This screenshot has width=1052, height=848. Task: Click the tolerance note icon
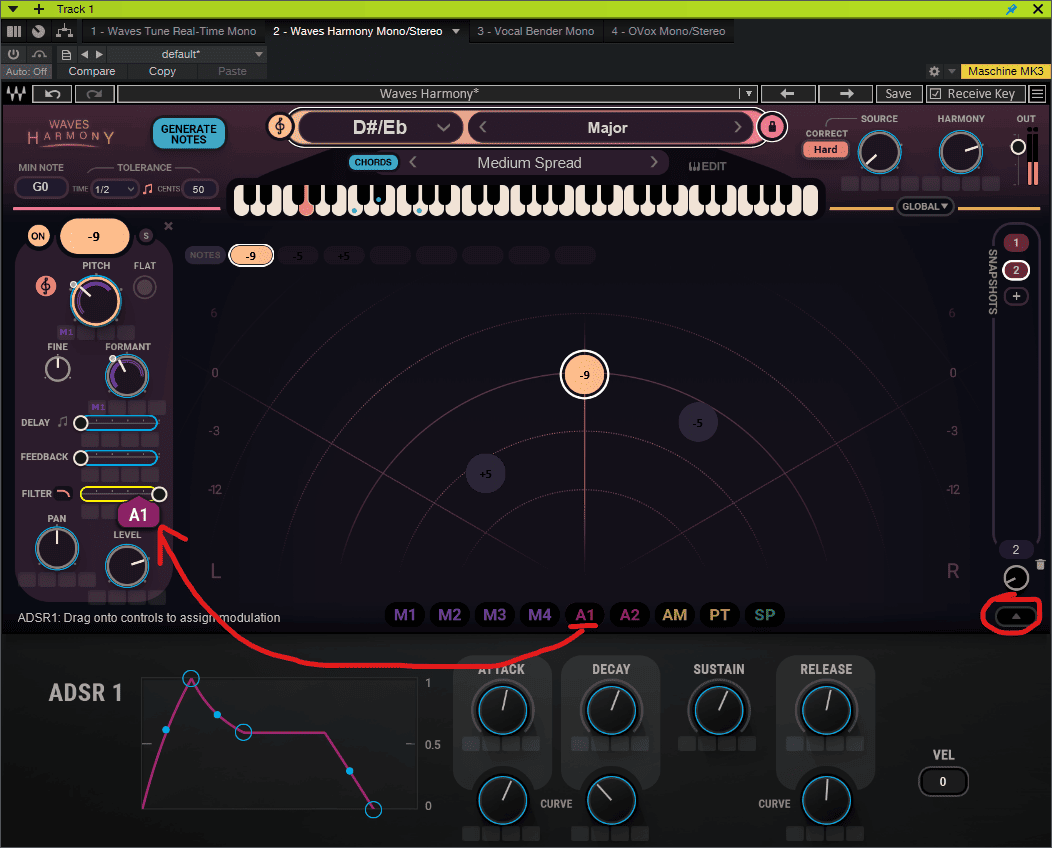148,189
